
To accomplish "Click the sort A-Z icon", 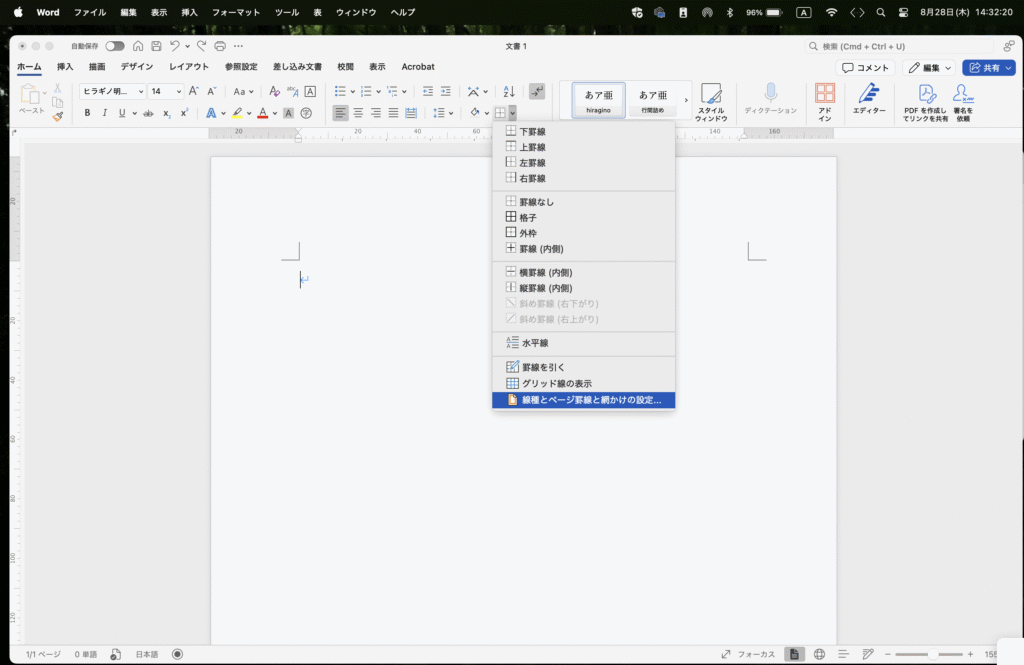I will coord(509,91).
